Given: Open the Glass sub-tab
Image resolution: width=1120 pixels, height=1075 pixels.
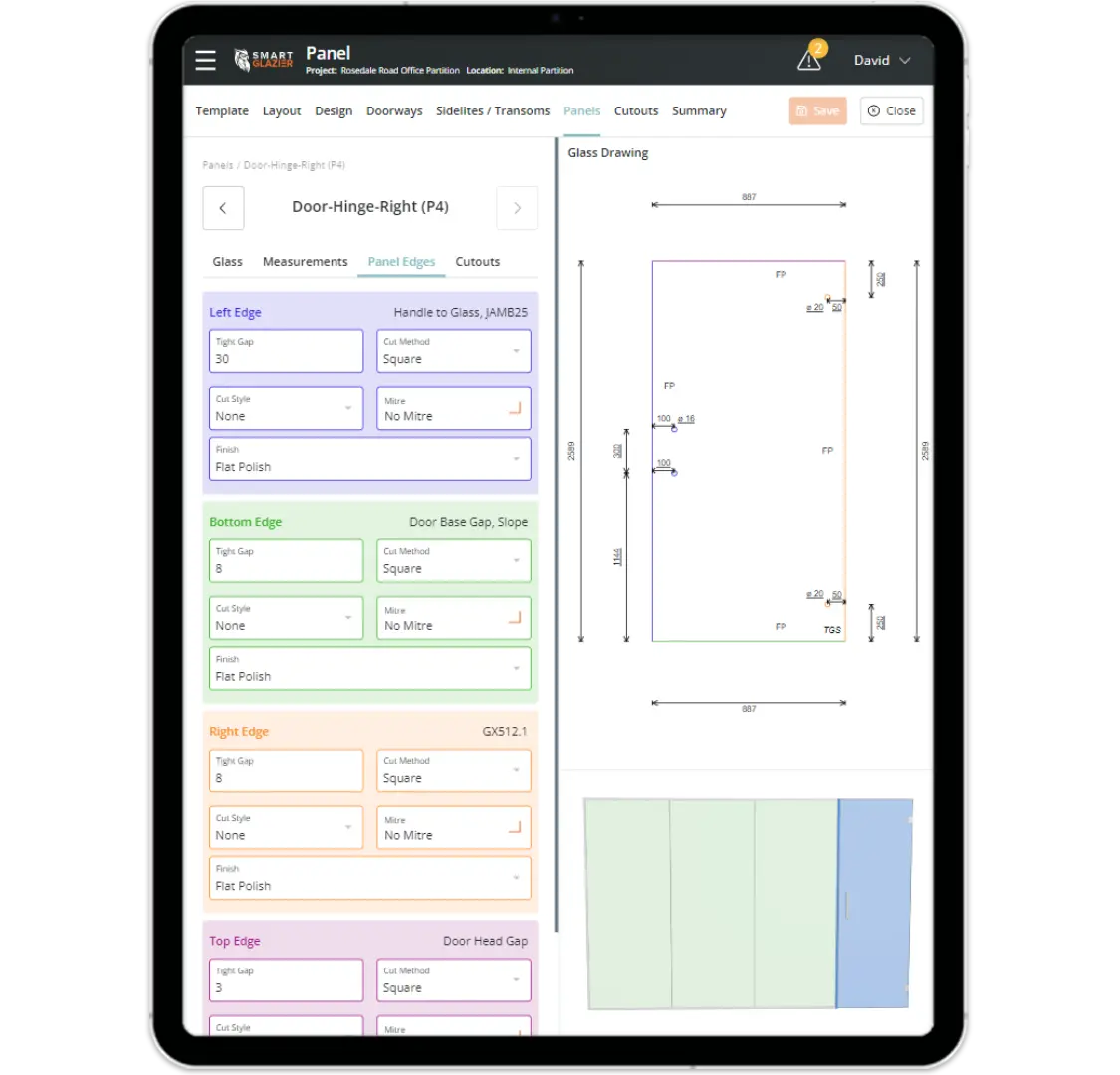Looking at the screenshot, I should pyautogui.click(x=227, y=262).
